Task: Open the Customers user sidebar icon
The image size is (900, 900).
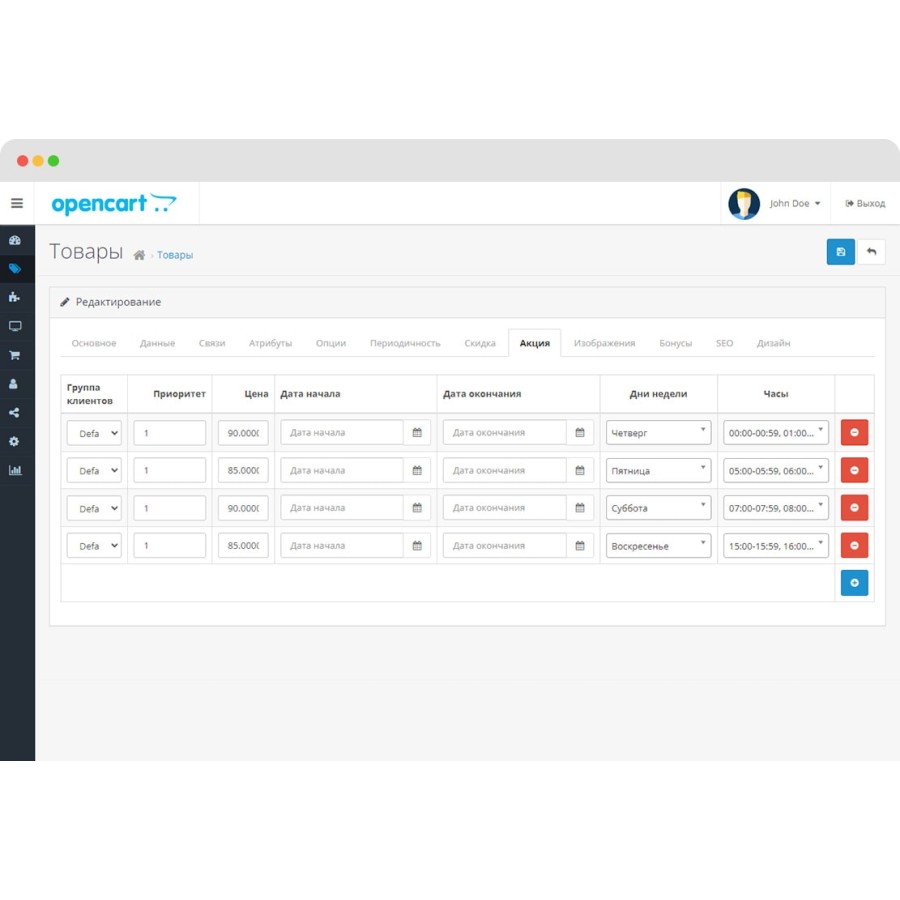Action: coord(14,384)
